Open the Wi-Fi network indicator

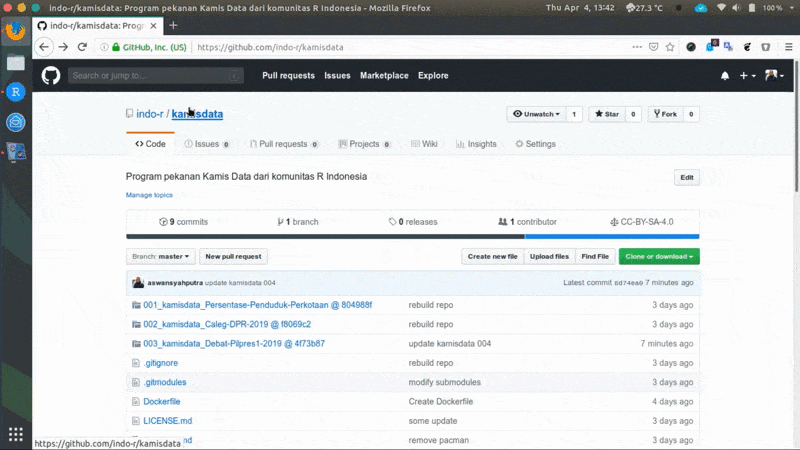coord(721,8)
